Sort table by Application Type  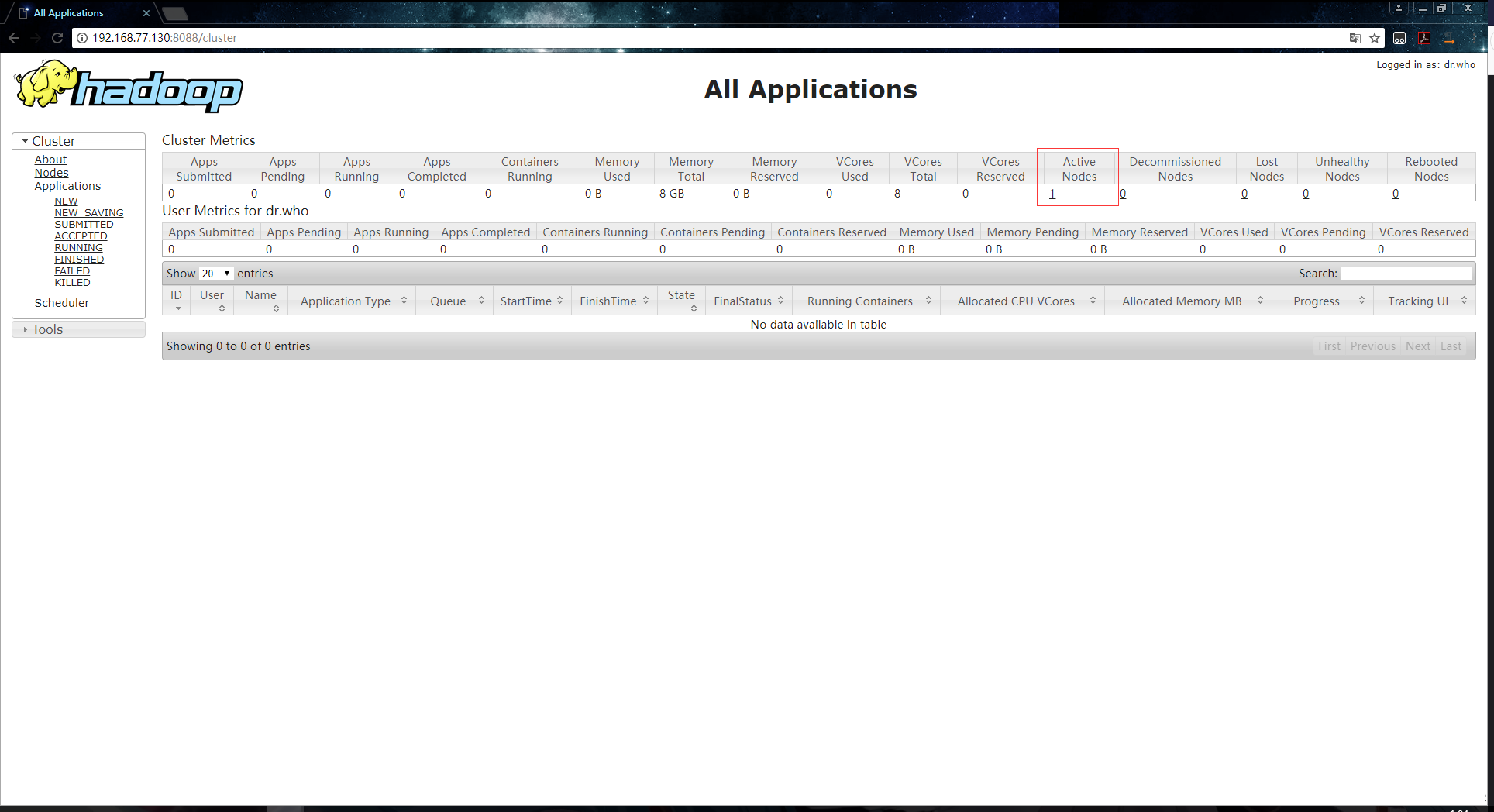point(353,301)
